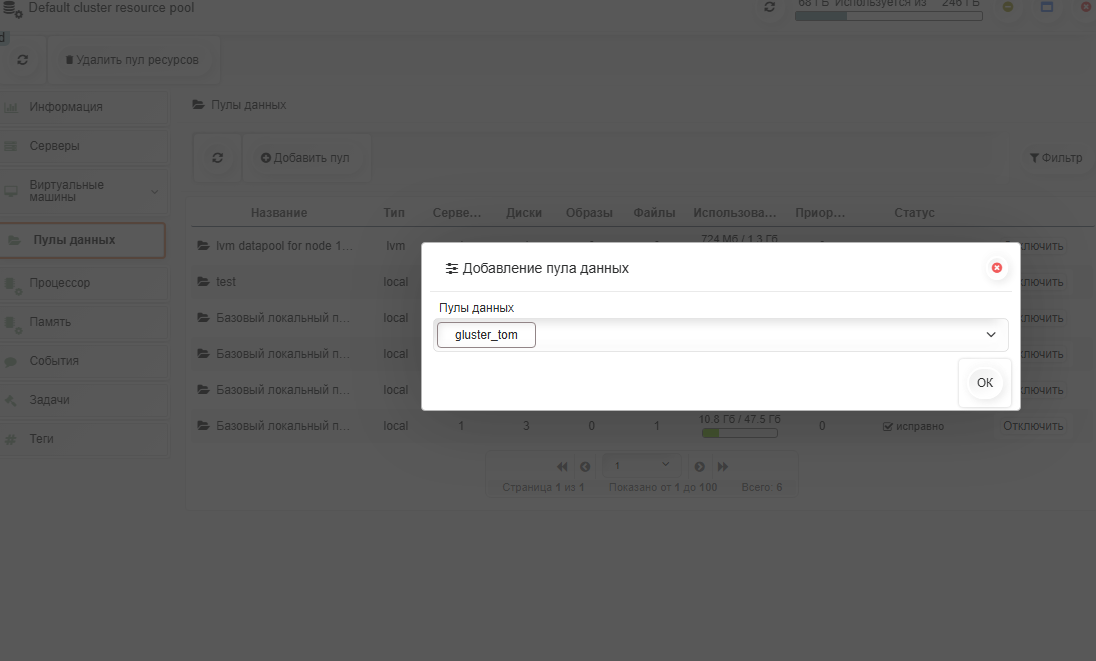Click the chart icon beside Информация
This screenshot has width=1096, height=661.
tap(10, 107)
